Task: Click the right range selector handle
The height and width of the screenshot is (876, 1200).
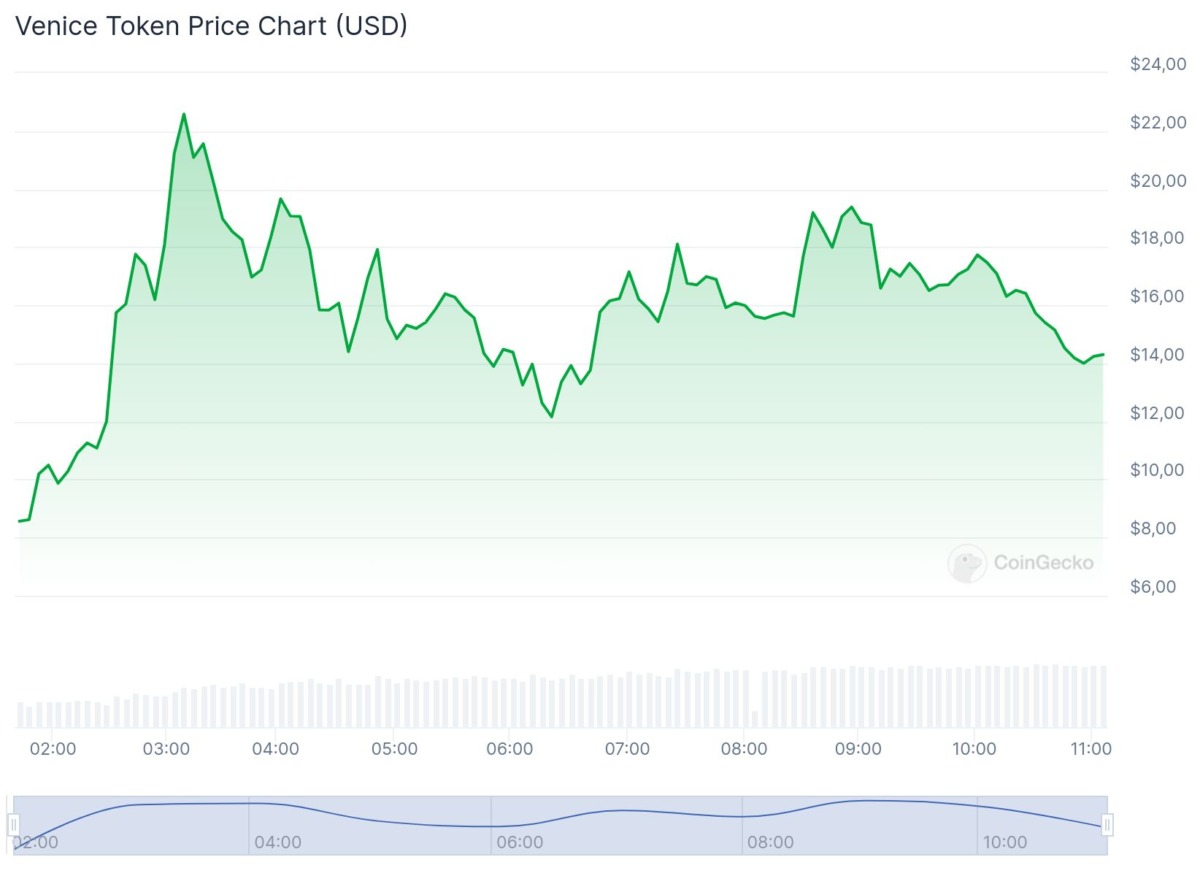Action: pyautogui.click(x=1107, y=825)
